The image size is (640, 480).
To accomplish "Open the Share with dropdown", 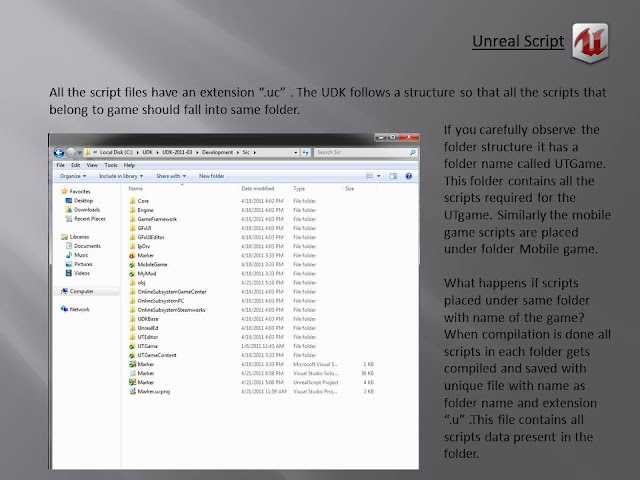I will coord(171,176).
